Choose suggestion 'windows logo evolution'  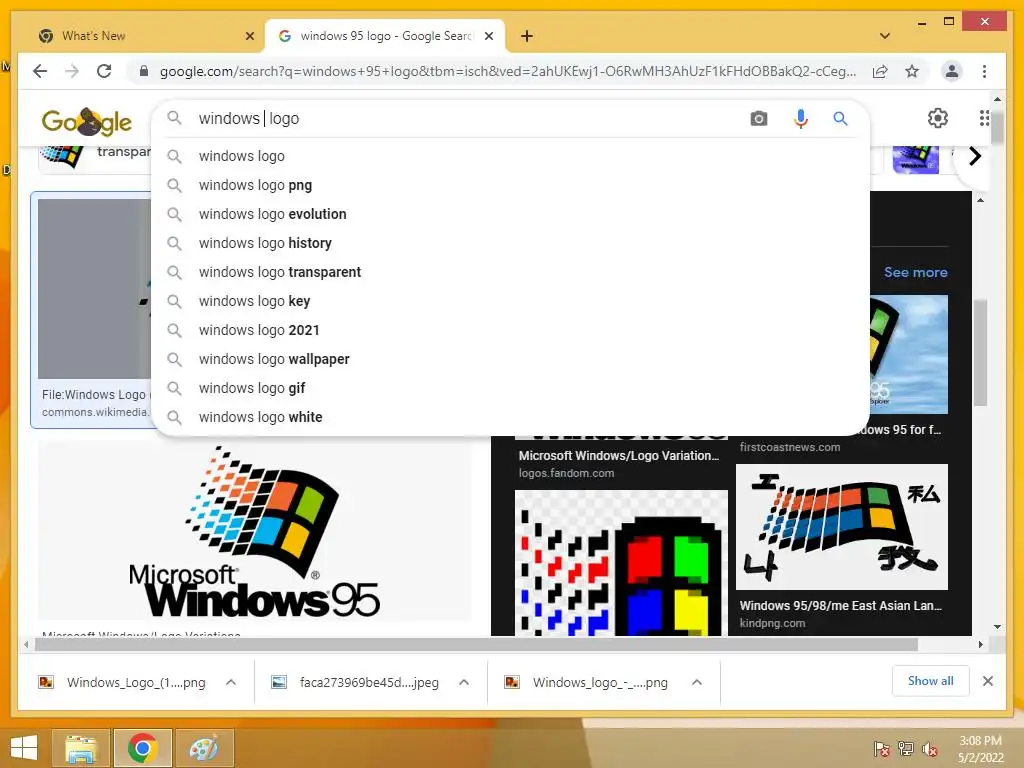[x=510, y=214]
